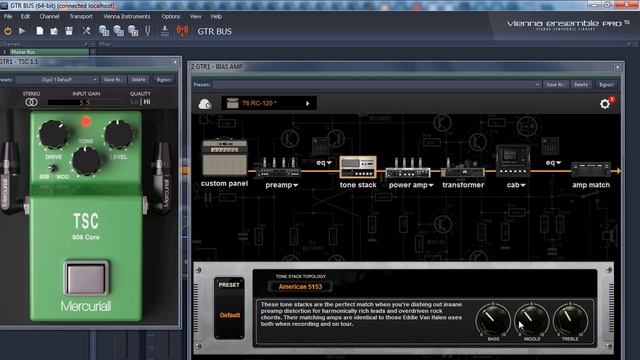Click the first instance-copy globe icon
The image size is (640, 360).
pyautogui.click(x=104, y=31)
